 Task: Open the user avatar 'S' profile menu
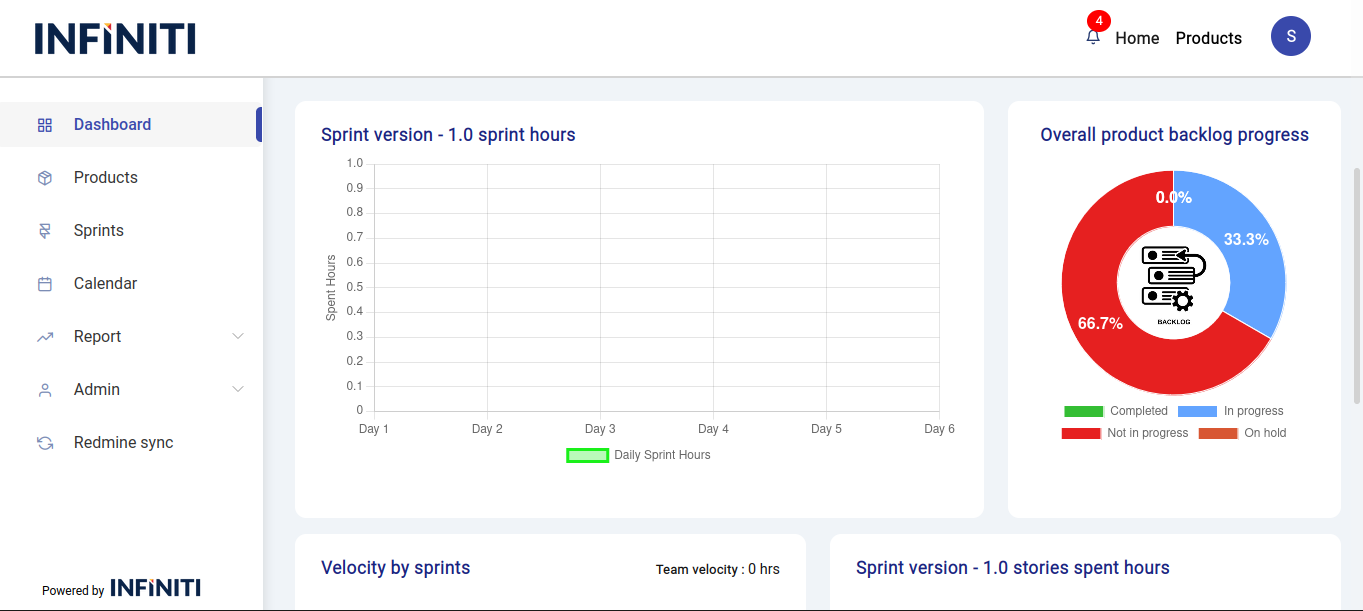click(x=1290, y=36)
